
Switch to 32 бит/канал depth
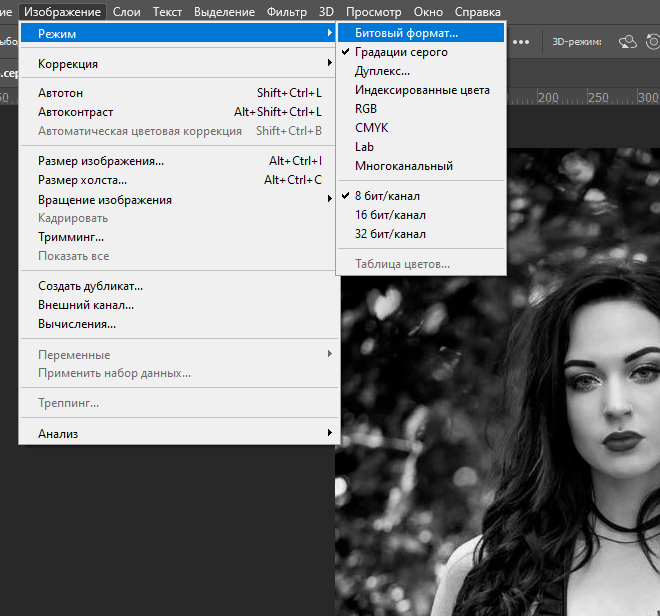(x=390, y=234)
